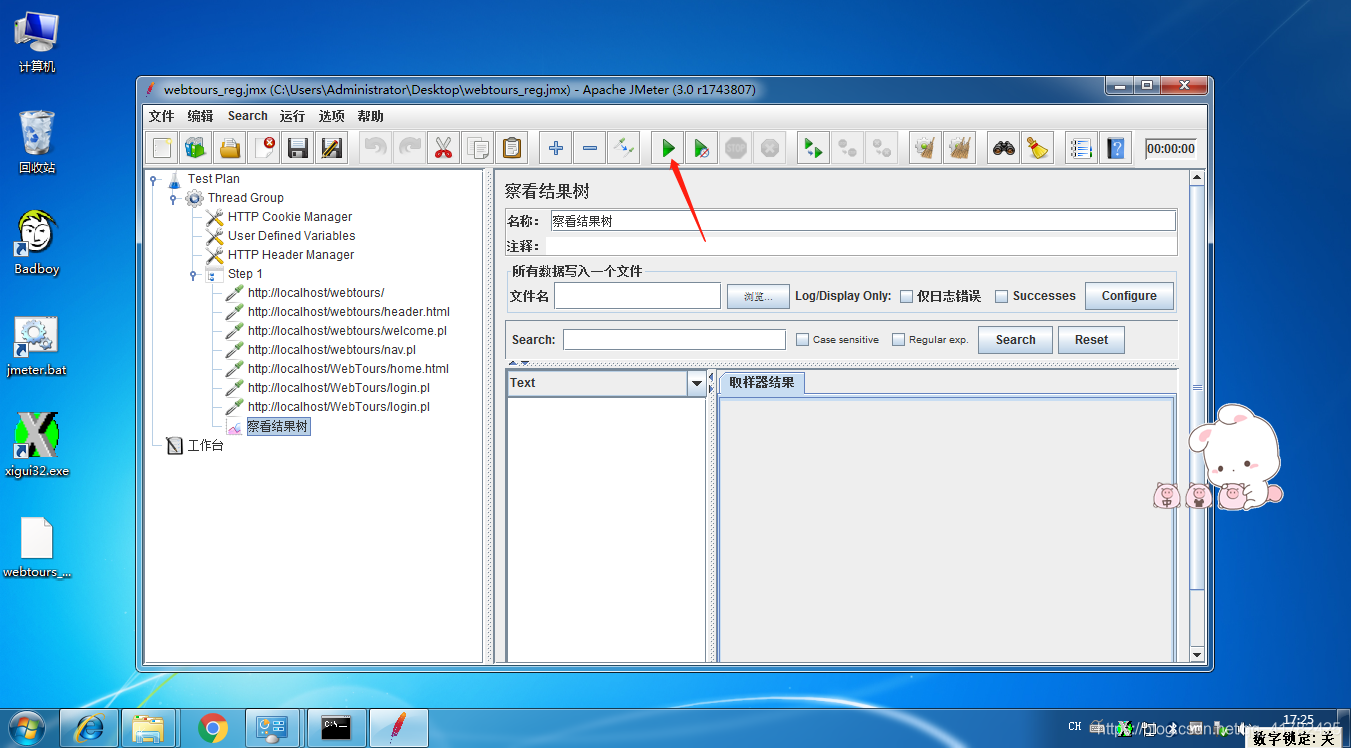
Task: Select User Defined Variables node
Action: (x=291, y=236)
